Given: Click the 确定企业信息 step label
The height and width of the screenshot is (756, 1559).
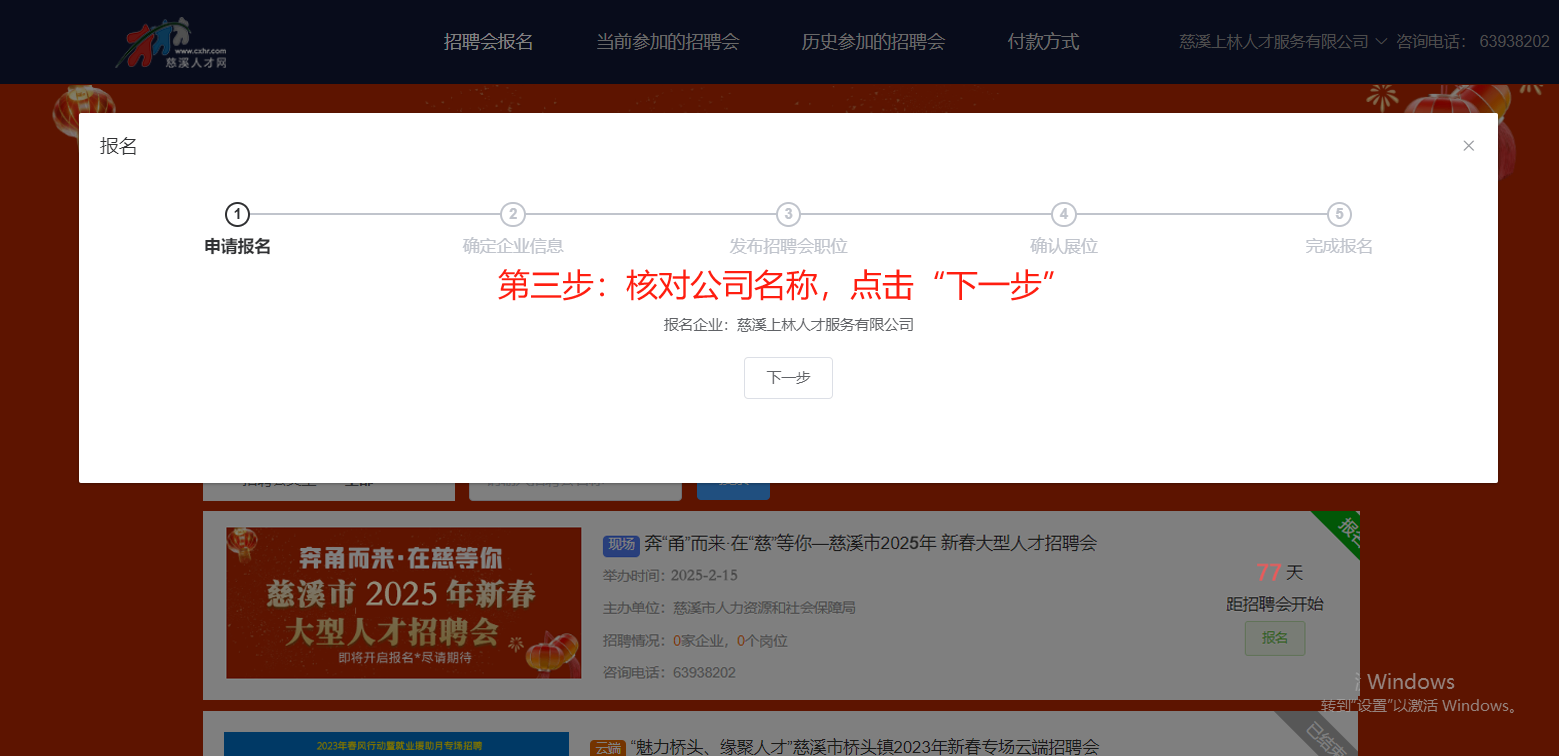Looking at the screenshot, I should (513, 247).
